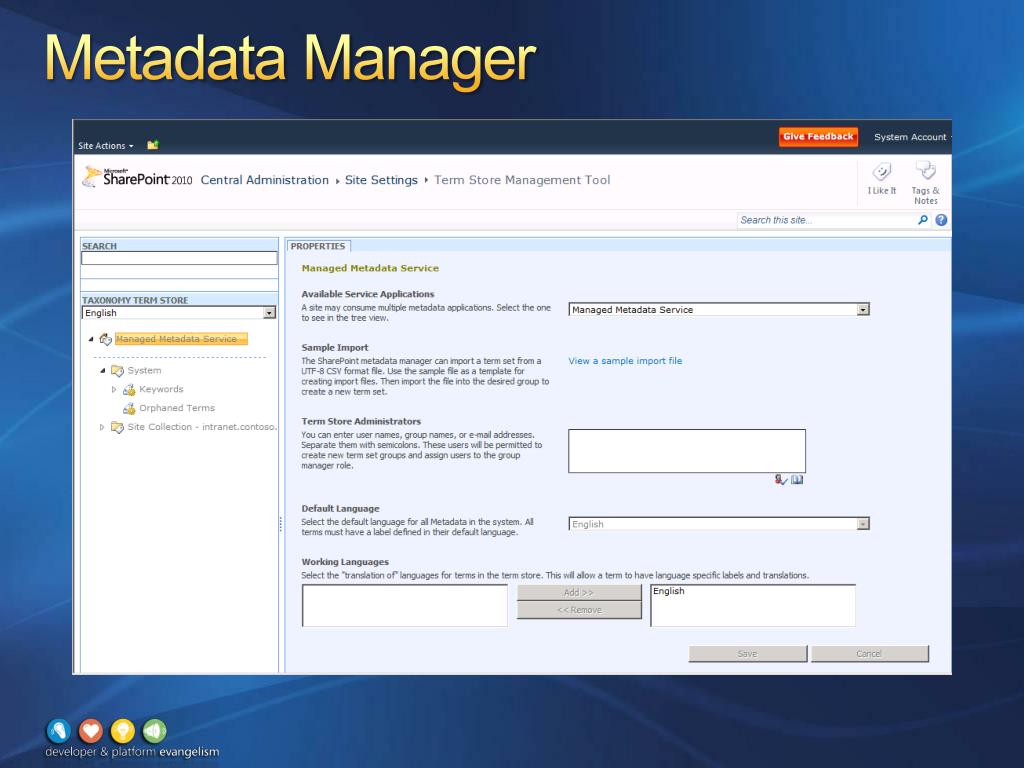Click the green megaphone evangelism icon
Screen dimensions: 1024x768
(155, 731)
